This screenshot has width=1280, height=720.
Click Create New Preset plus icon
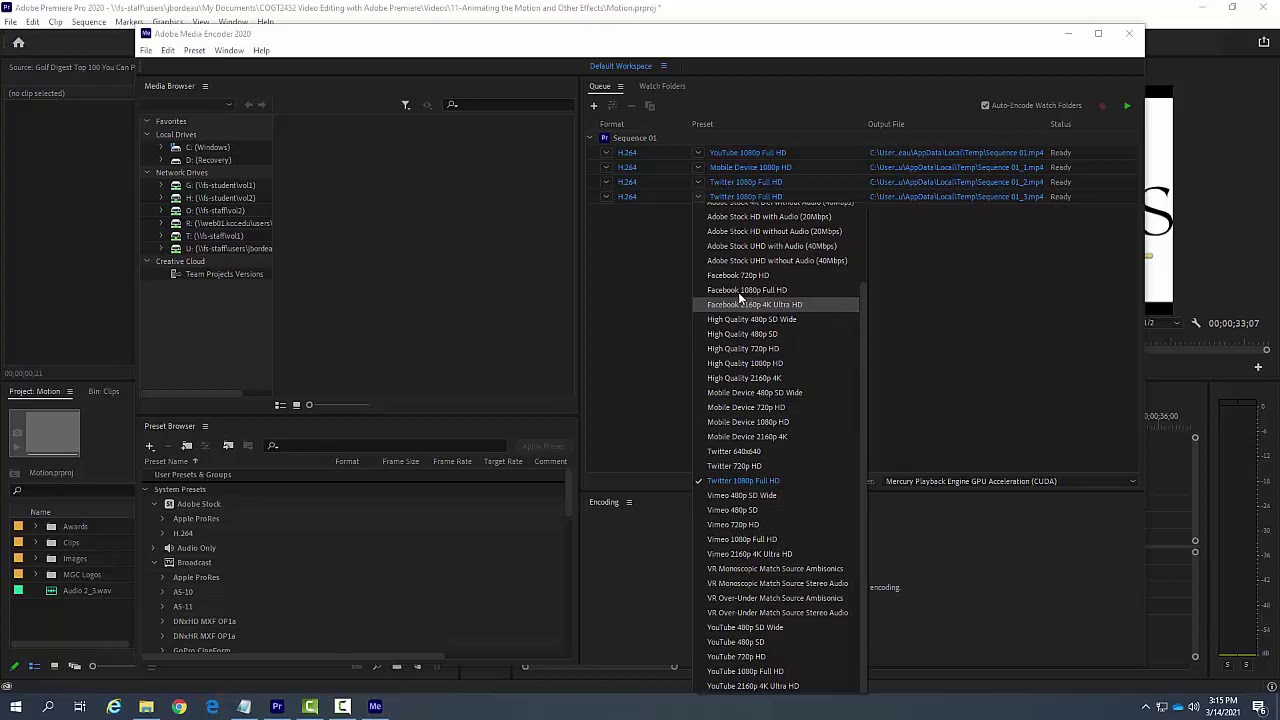149,446
